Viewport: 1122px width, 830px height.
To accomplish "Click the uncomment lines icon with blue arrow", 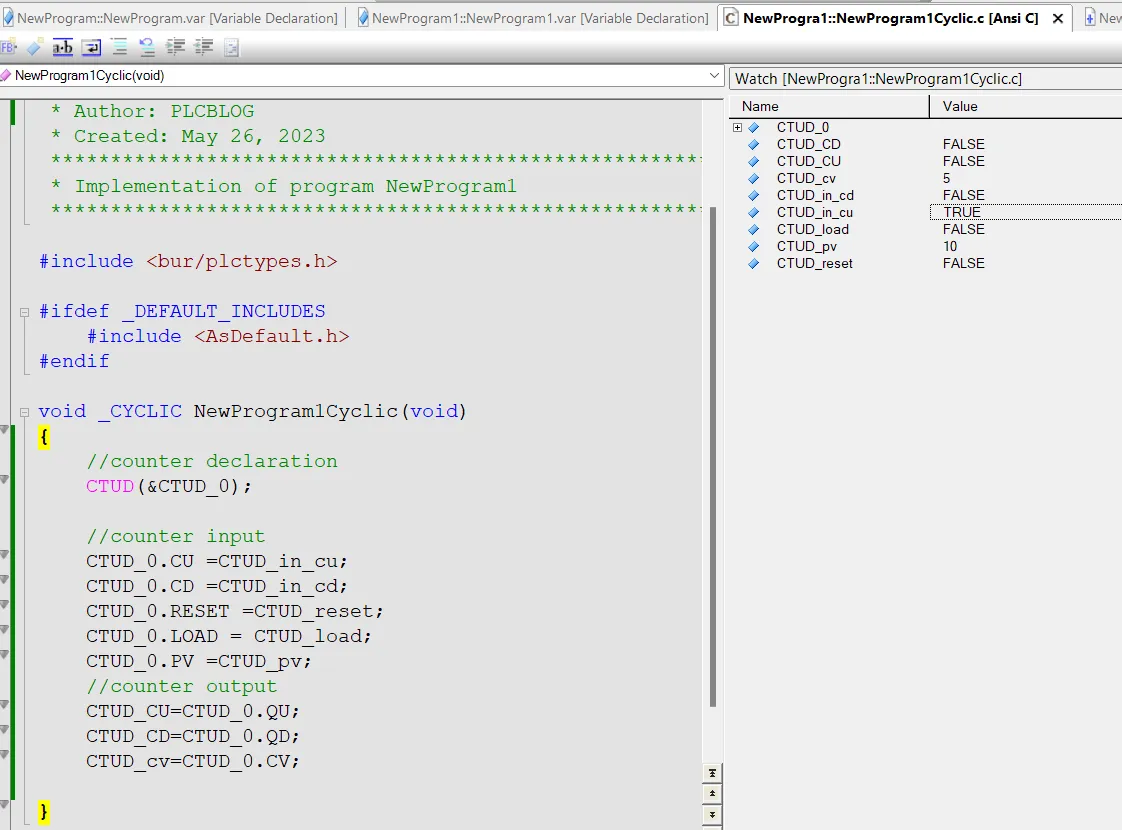I will coord(147,48).
